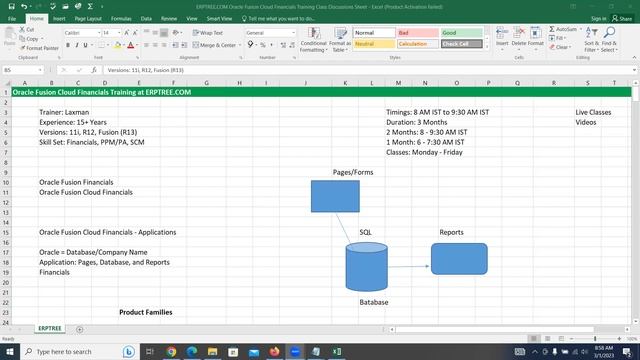Screen dimensions: 640x360
Task: Click the zoom slider in status bar
Action: 595,338
